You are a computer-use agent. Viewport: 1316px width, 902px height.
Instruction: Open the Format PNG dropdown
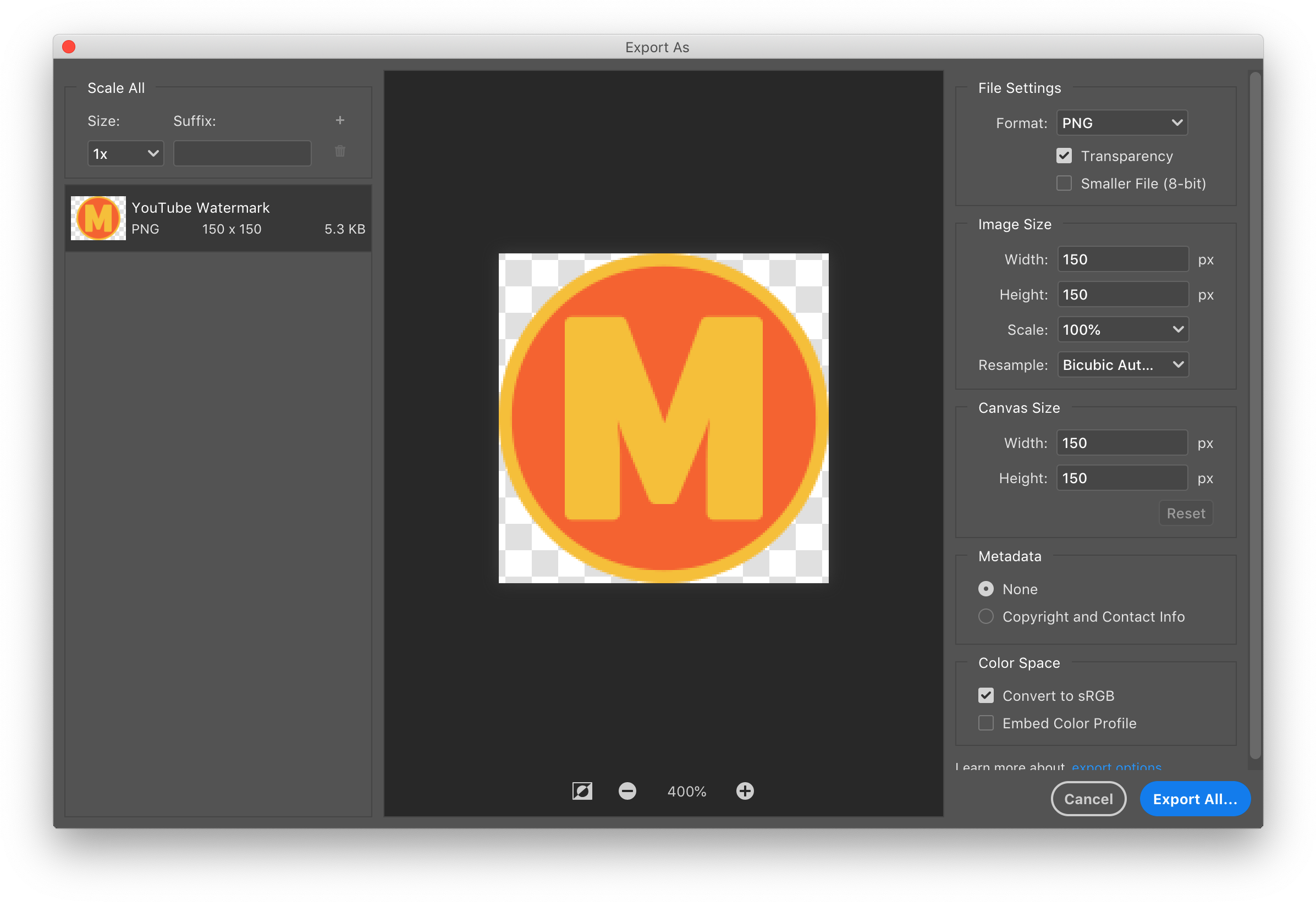pyautogui.click(x=1122, y=123)
